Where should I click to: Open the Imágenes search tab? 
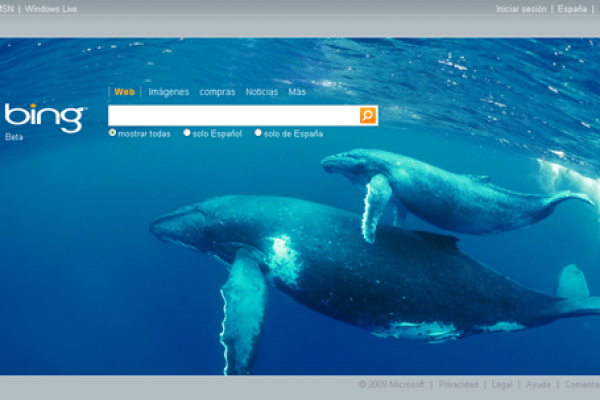coord(168,92)
